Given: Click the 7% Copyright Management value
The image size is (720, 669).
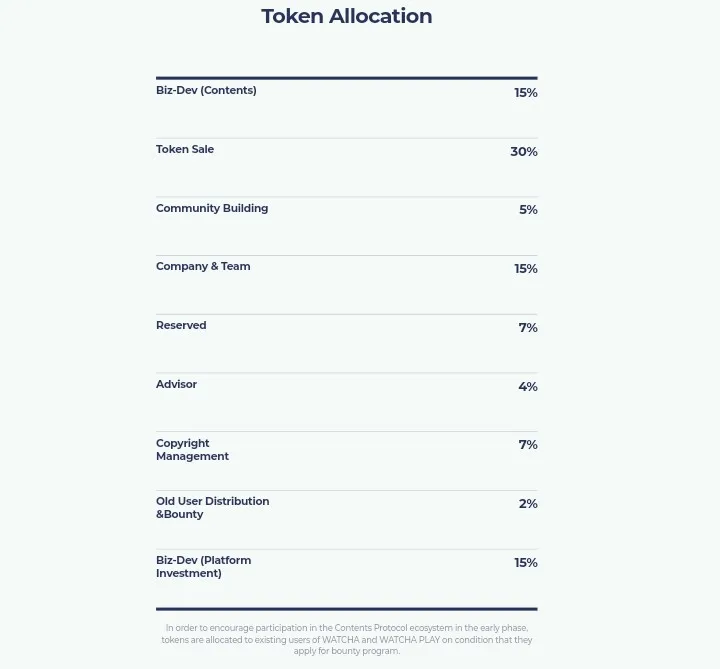Looking at the screenshot, I should coord(528,445).
